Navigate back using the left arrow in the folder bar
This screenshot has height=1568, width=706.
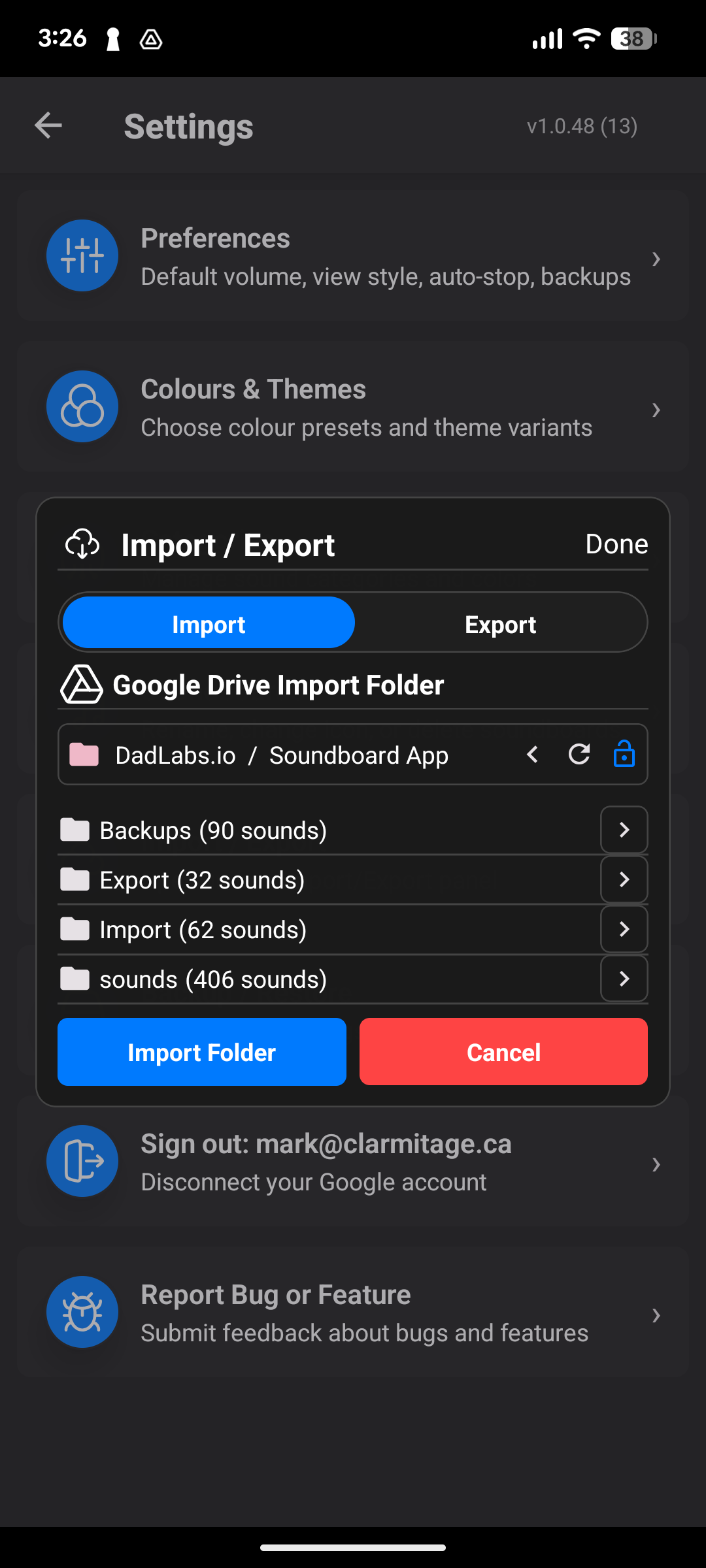[531, 755]
